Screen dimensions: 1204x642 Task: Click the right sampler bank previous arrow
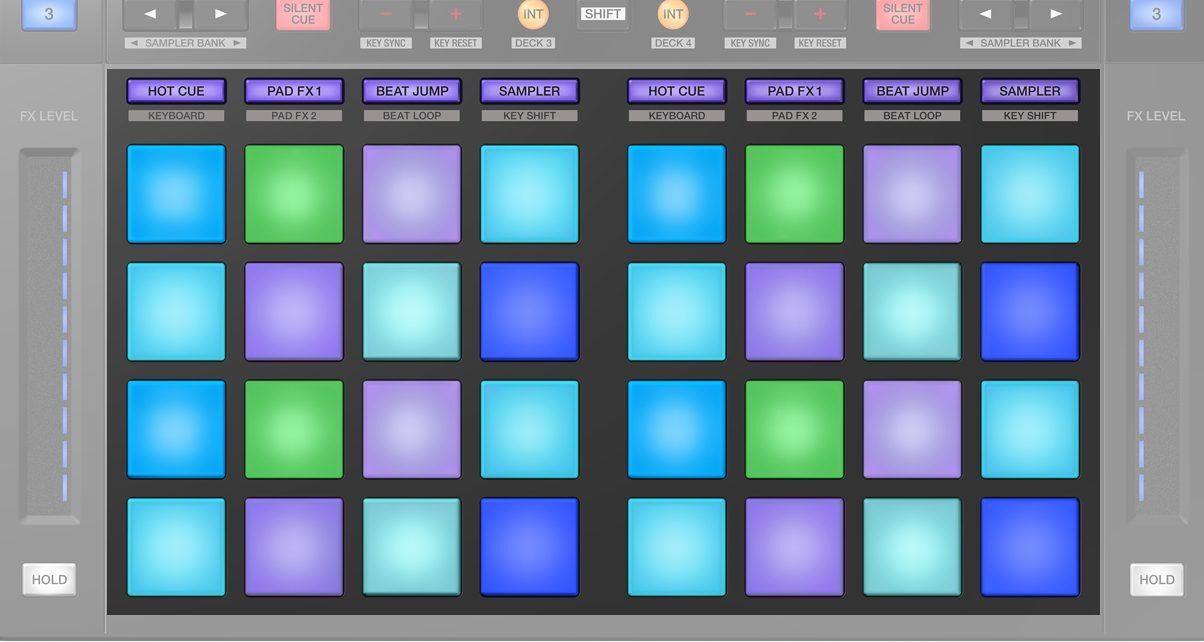pos(986,15)
